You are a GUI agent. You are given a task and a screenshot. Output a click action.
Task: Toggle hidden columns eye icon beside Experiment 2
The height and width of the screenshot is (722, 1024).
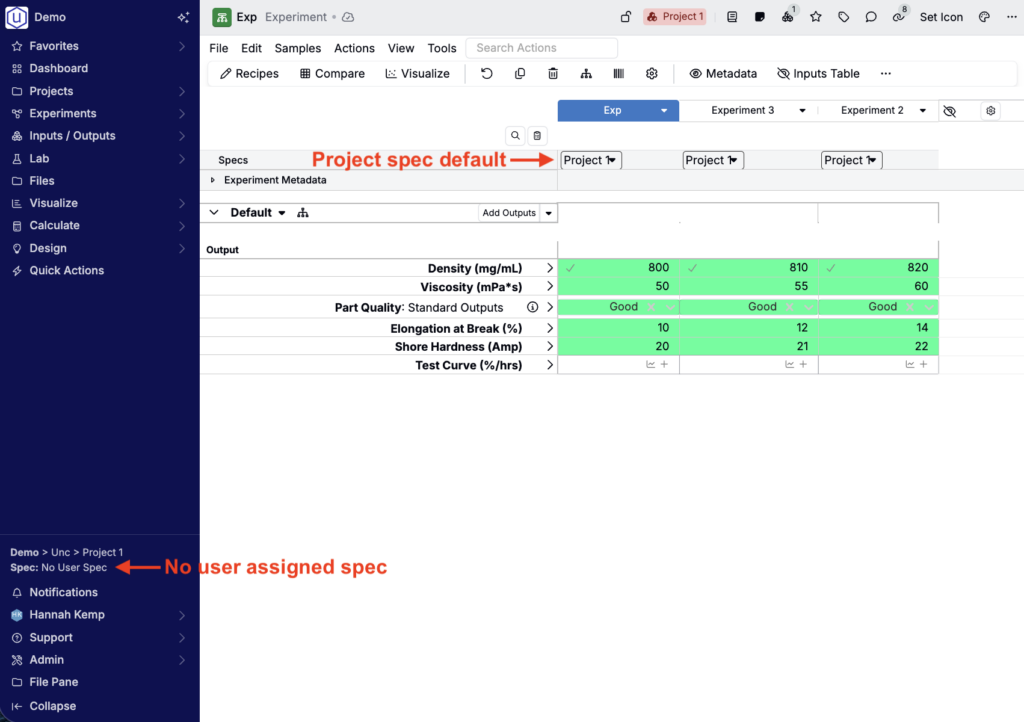[950, 111]
